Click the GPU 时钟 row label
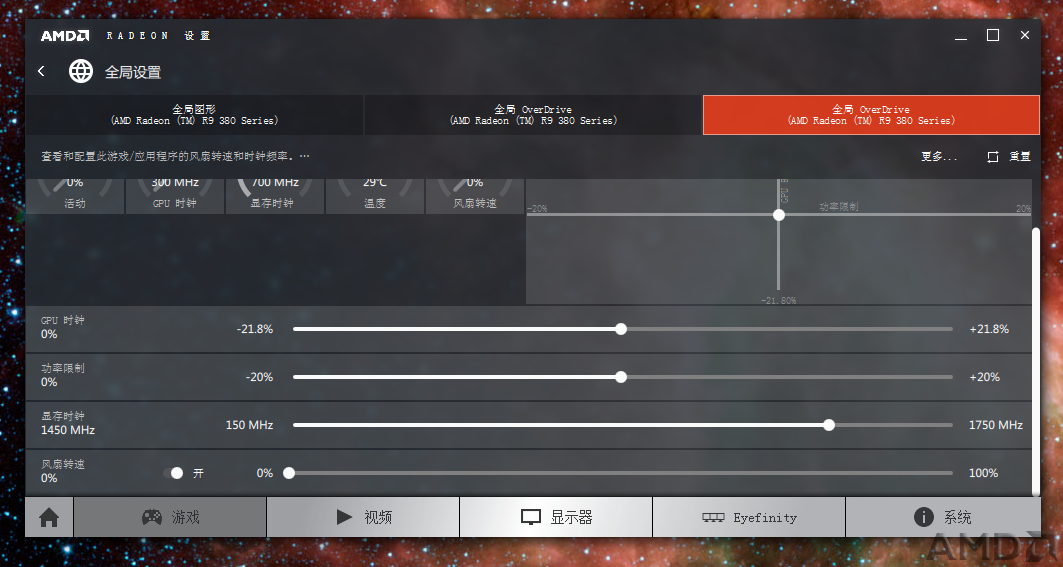This screenshot has height=567, width=1063. pyautogui.click(x=62, y=320)
